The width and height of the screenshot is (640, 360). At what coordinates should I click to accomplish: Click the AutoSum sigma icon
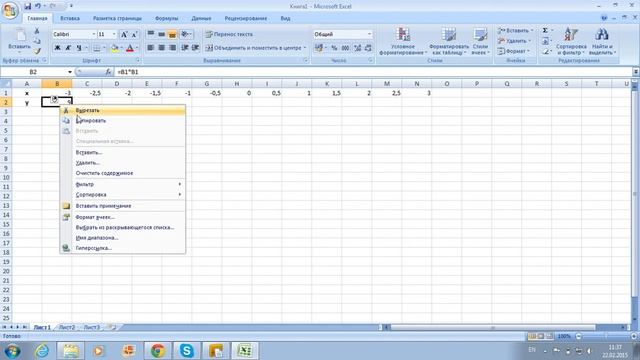tap(545, 31)
